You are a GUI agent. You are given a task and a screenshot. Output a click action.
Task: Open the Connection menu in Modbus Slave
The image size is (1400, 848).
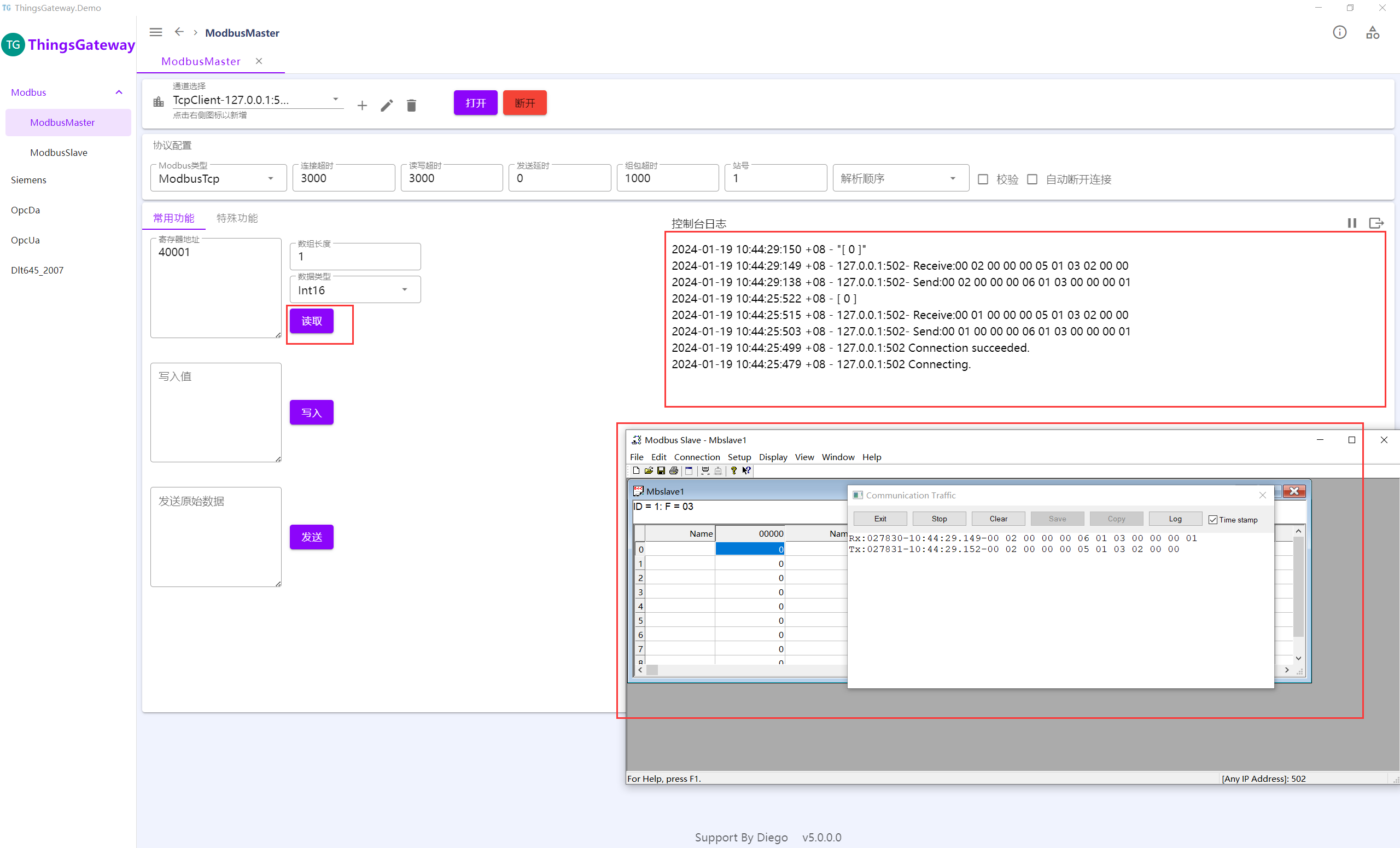tap(697, 457)
